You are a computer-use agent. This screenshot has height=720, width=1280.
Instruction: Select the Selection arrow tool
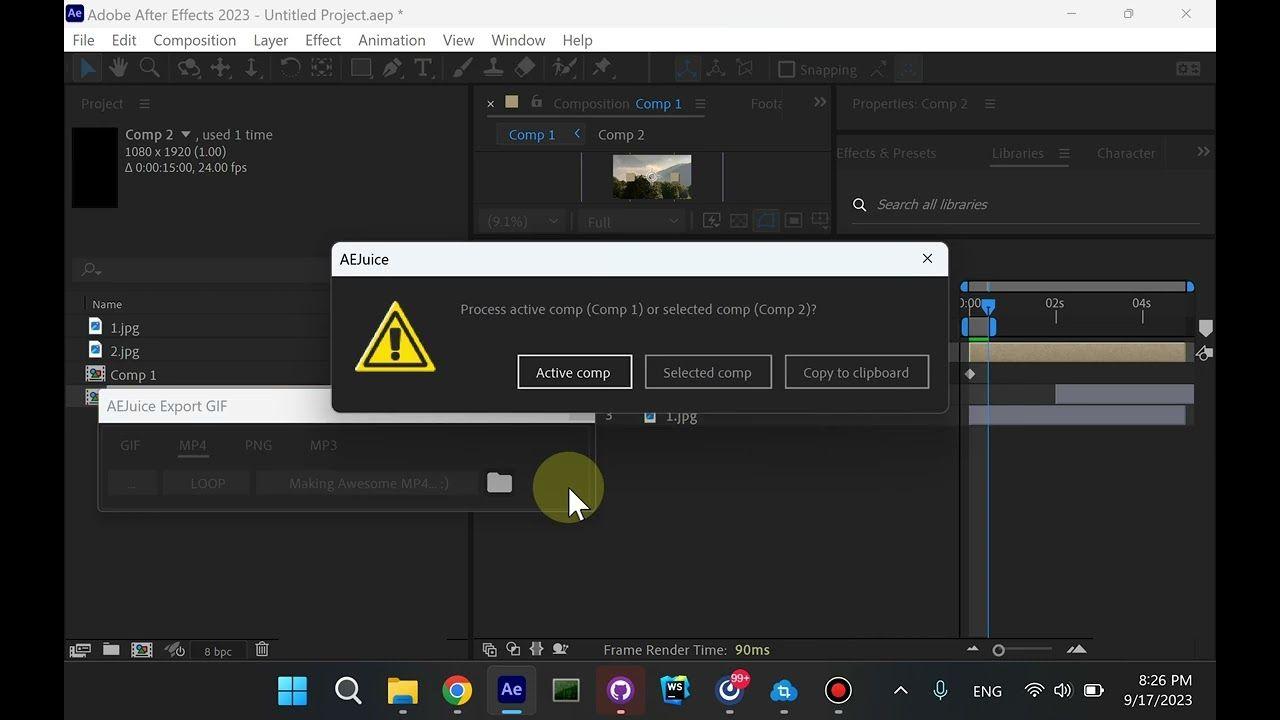pos(87,68)
